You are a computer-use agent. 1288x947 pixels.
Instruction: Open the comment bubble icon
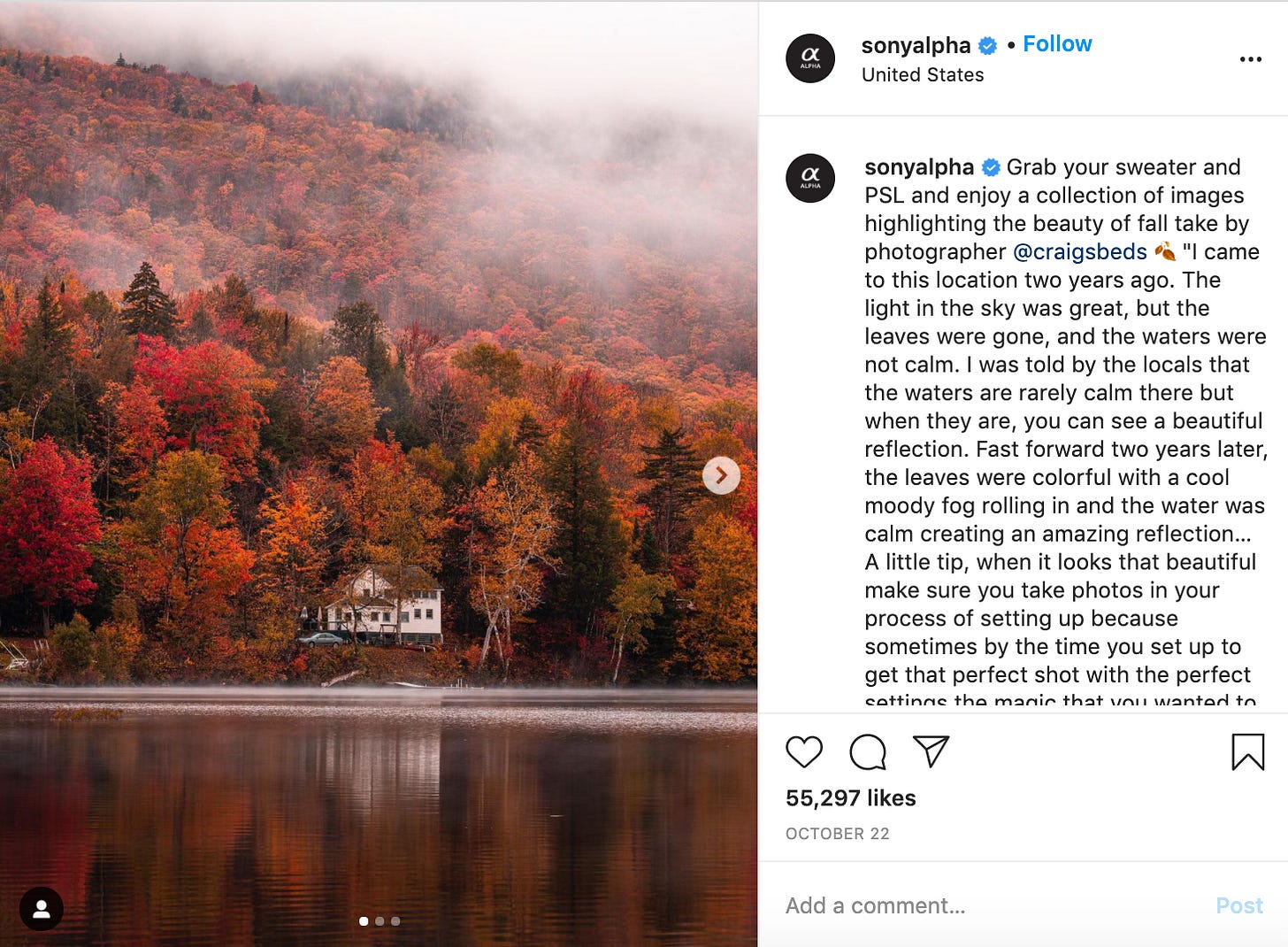pyautogui.click(x=869, y=753)
